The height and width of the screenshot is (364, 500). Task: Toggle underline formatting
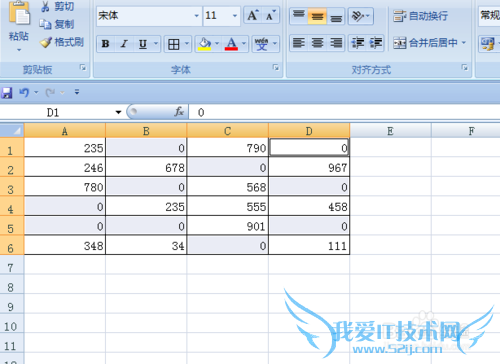[x=143, y=44]
